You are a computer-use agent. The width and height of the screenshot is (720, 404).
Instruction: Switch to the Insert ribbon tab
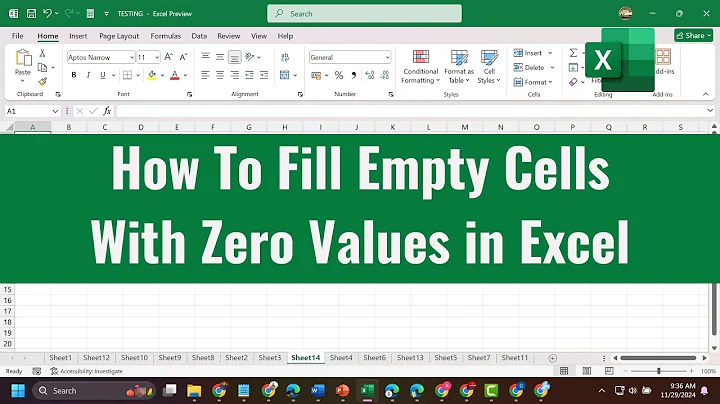coord(78,36)
